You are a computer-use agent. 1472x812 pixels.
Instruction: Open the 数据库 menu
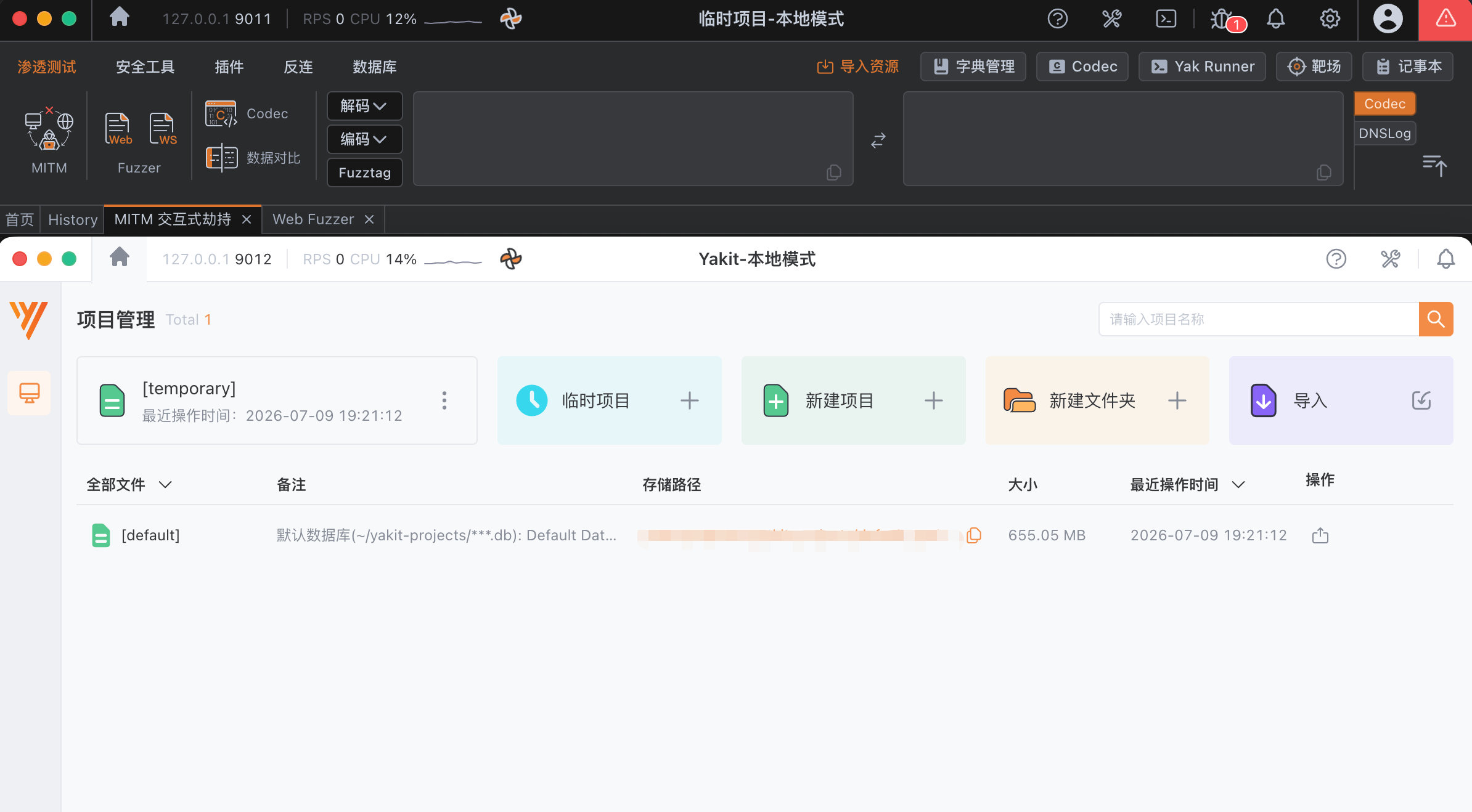click(x=375, y=67)
